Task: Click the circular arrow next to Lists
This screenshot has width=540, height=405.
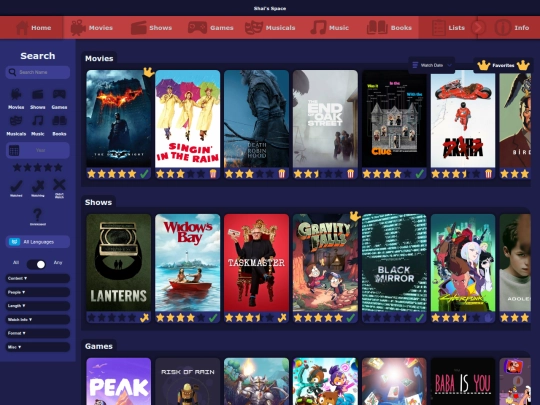Action: [x=478, y=28]
